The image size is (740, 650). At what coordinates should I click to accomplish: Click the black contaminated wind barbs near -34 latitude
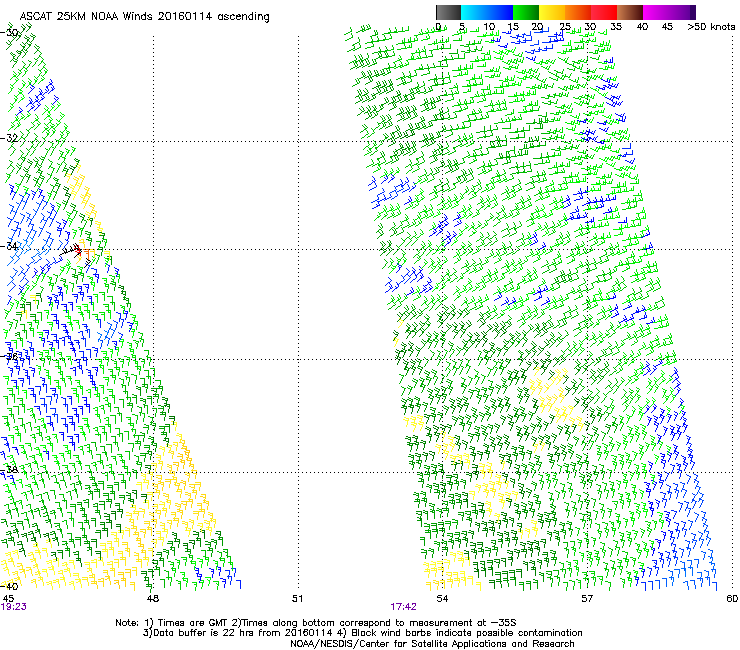pyautogui.click(x=71, y=250)
